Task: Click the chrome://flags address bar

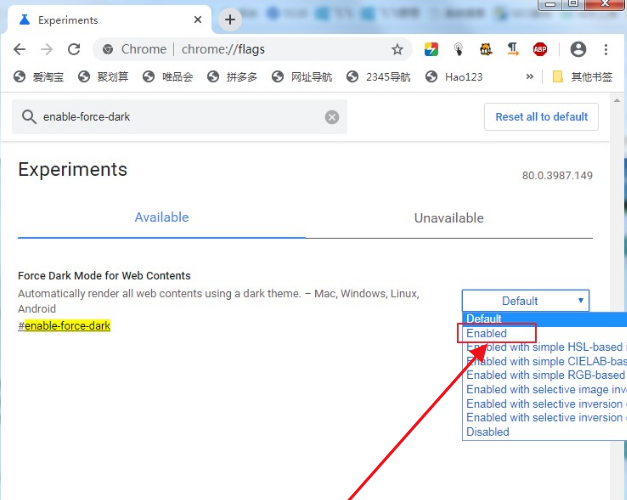Action: tap(252, 49)
